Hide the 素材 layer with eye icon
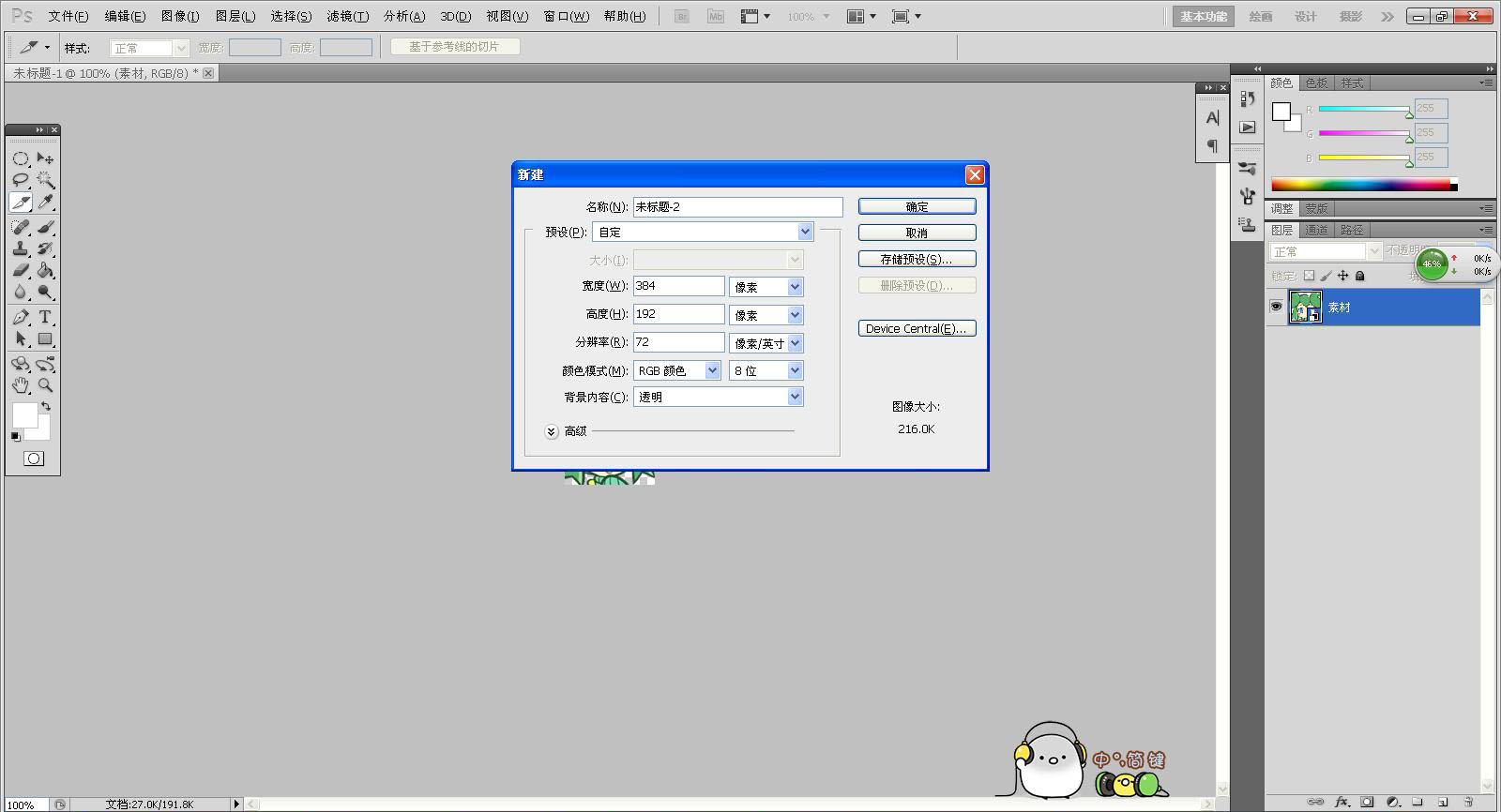Image resolution: width=1501 pixels, height=812 pixels. tap(1276, 307)
